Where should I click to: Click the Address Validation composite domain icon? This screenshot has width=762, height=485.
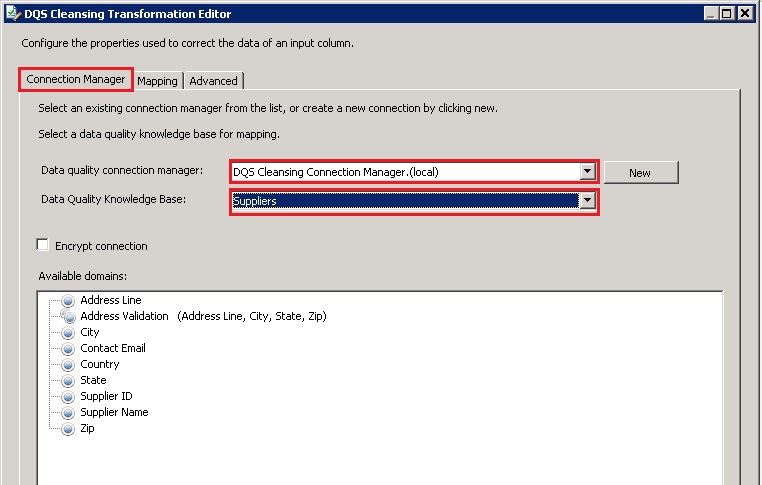[x=68, y=316]
